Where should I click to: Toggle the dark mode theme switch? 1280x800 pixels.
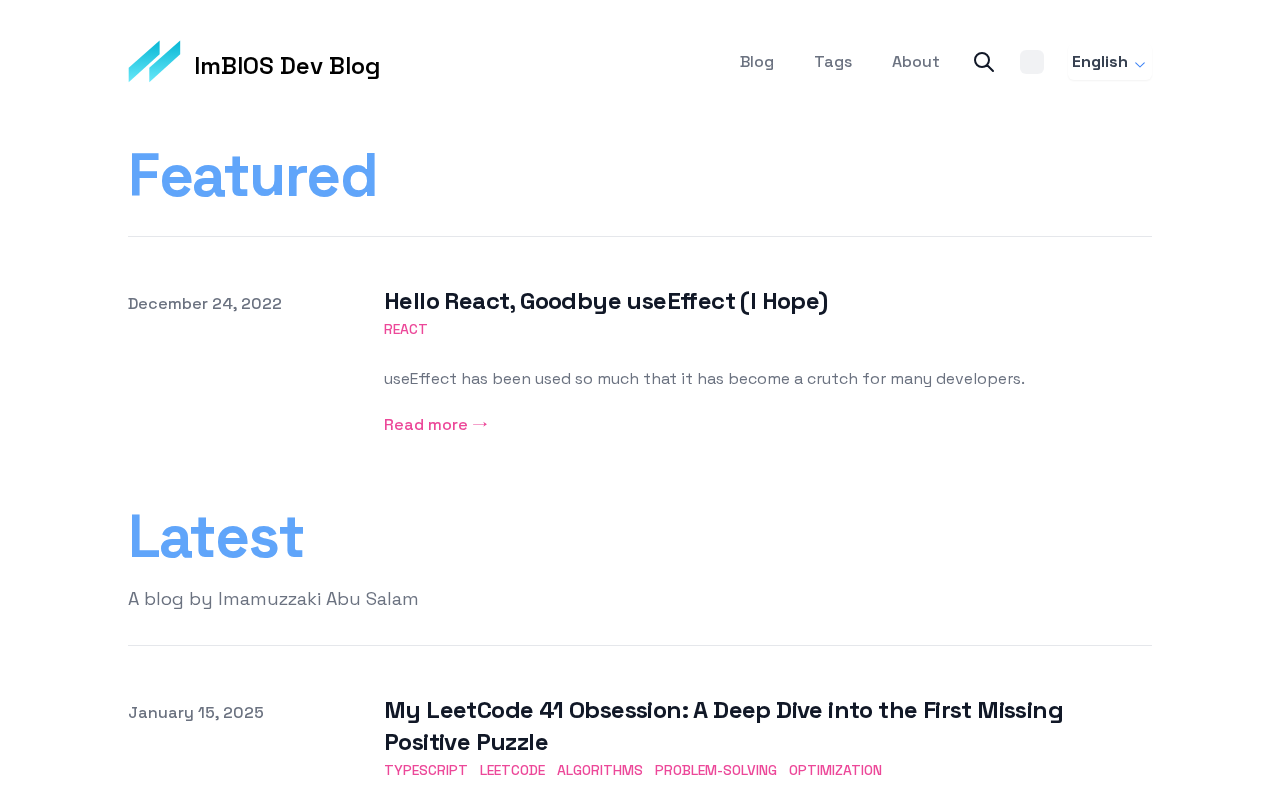pos(1032,62)
